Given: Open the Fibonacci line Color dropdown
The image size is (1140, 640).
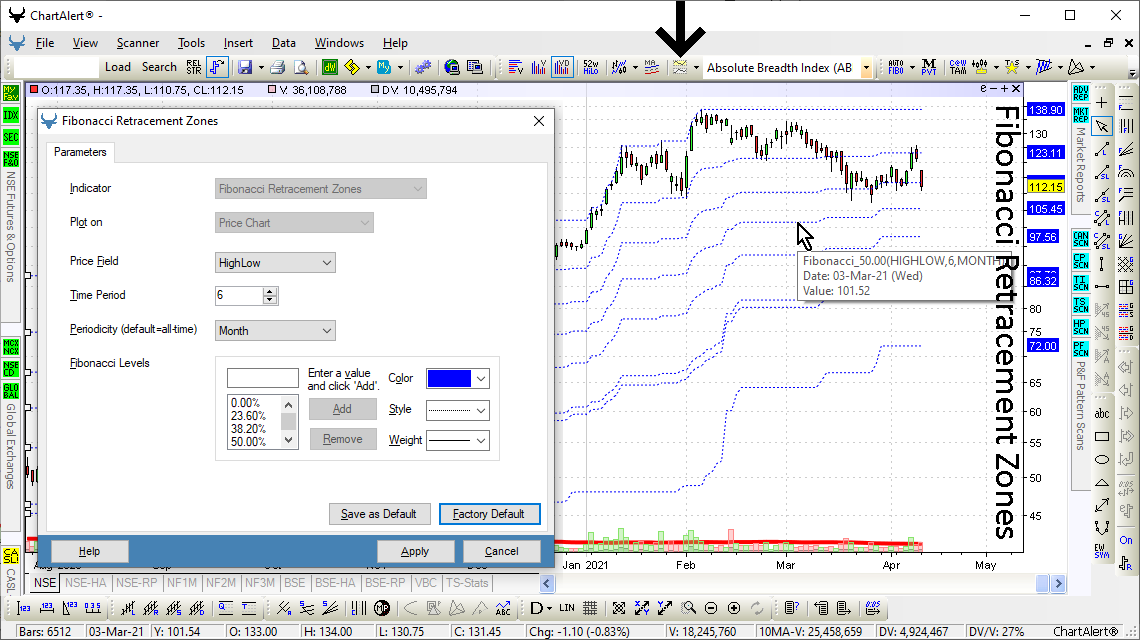Looking at the screenshot, I should 481,378.
